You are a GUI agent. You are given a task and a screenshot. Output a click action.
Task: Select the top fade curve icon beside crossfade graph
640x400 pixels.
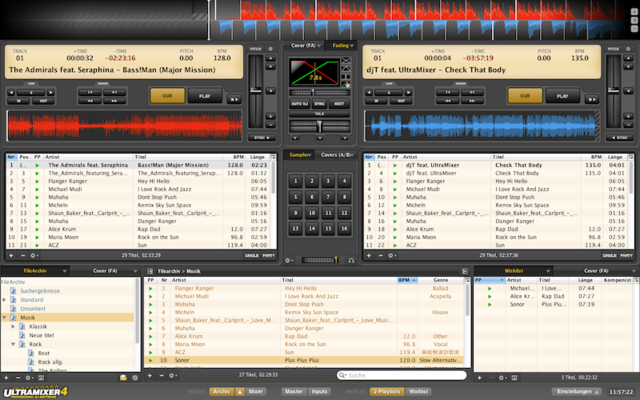pyautogui.click(x=346, y=61)
